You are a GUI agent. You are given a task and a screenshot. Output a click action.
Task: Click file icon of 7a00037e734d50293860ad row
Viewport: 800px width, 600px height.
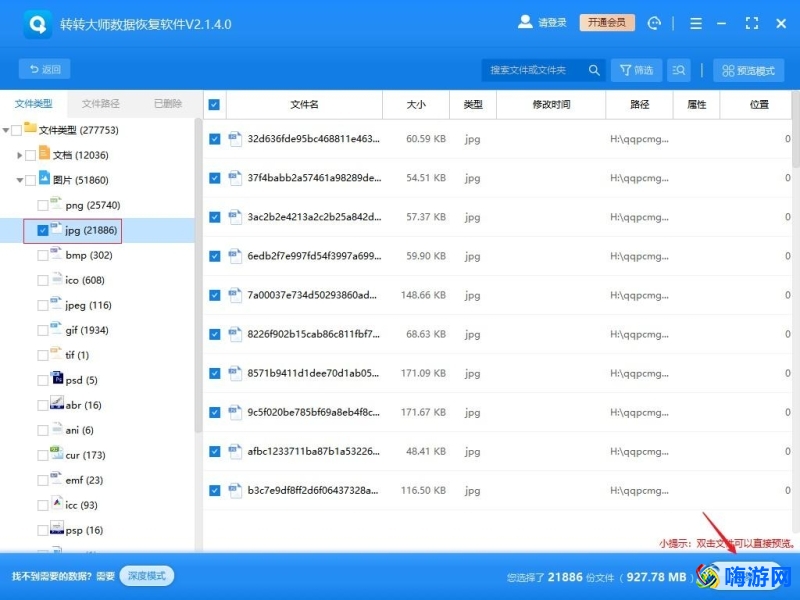pyautogui.click(x=235, y=295)
